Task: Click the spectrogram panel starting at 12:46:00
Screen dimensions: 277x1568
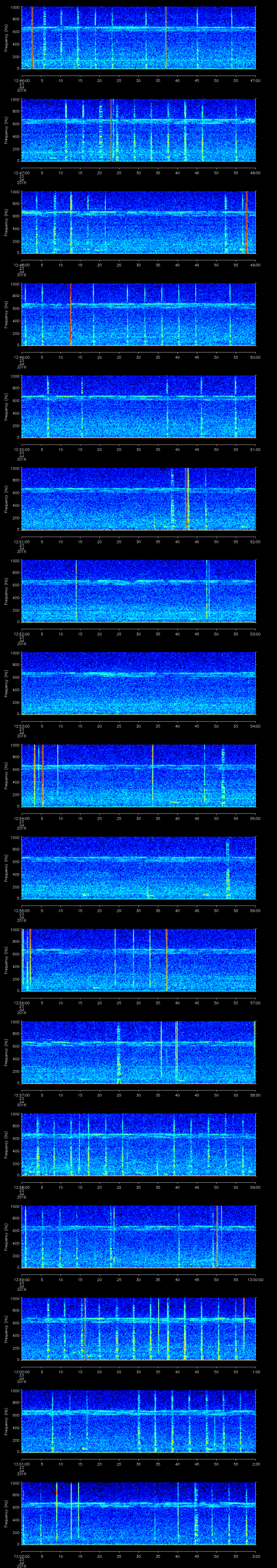Action: pyautogui.click(x=138, y=38)
